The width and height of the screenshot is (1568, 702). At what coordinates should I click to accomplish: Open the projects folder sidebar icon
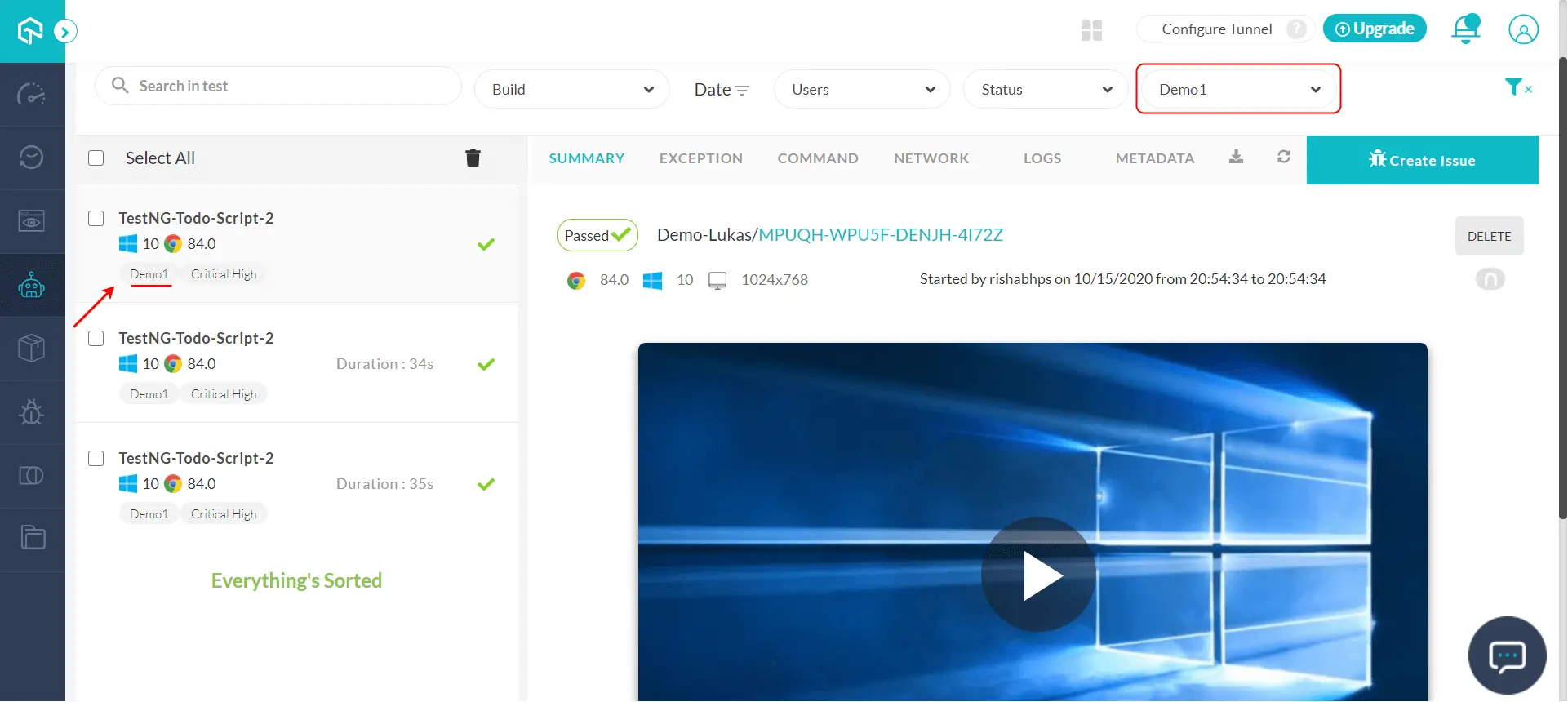click(33, 537)
